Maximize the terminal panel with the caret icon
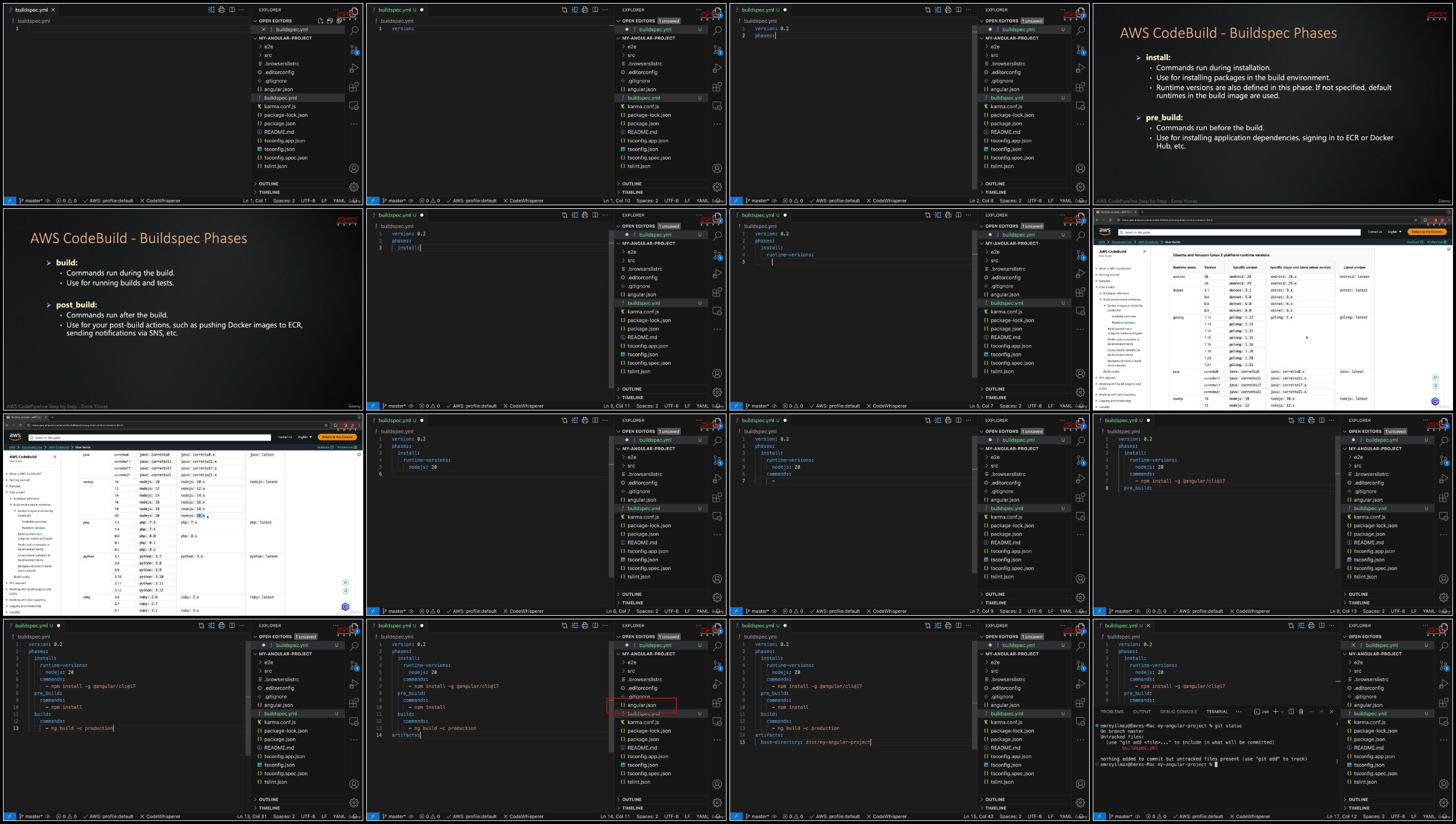The width and height of the screenshot is (1456, 824). pyautogui.click(x=1322, y=712)
